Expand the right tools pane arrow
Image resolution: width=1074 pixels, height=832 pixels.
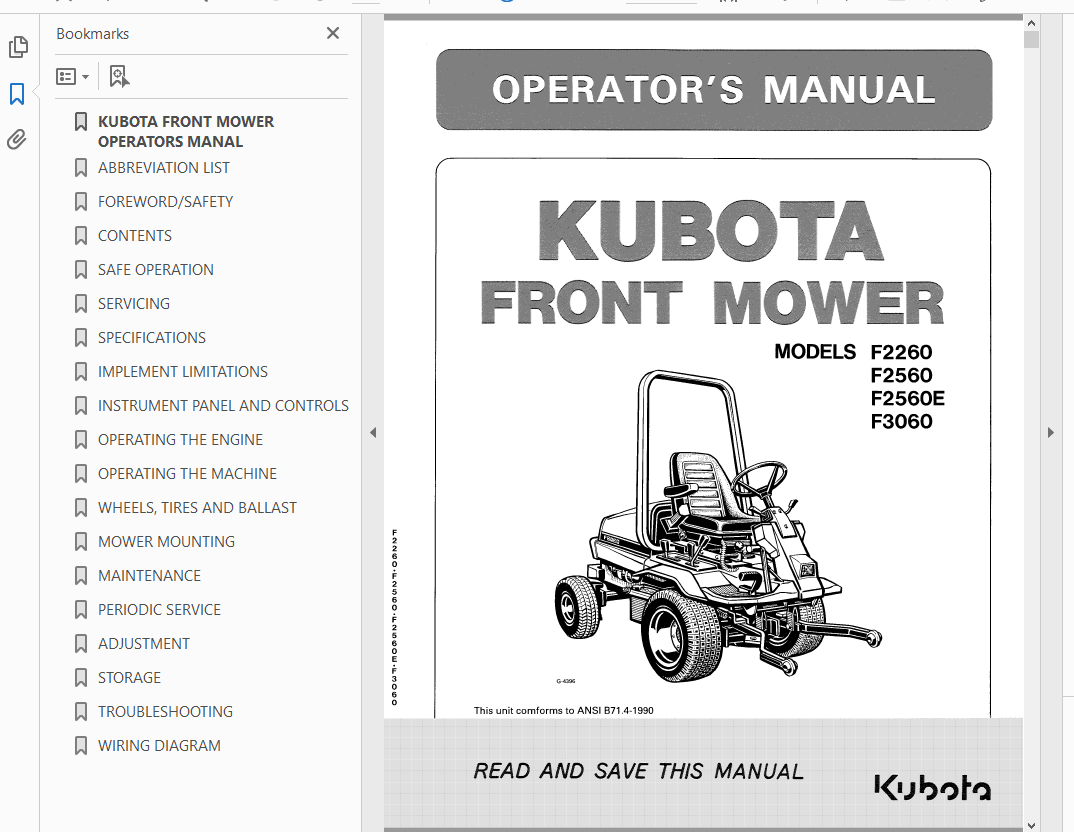point(1051,433)
